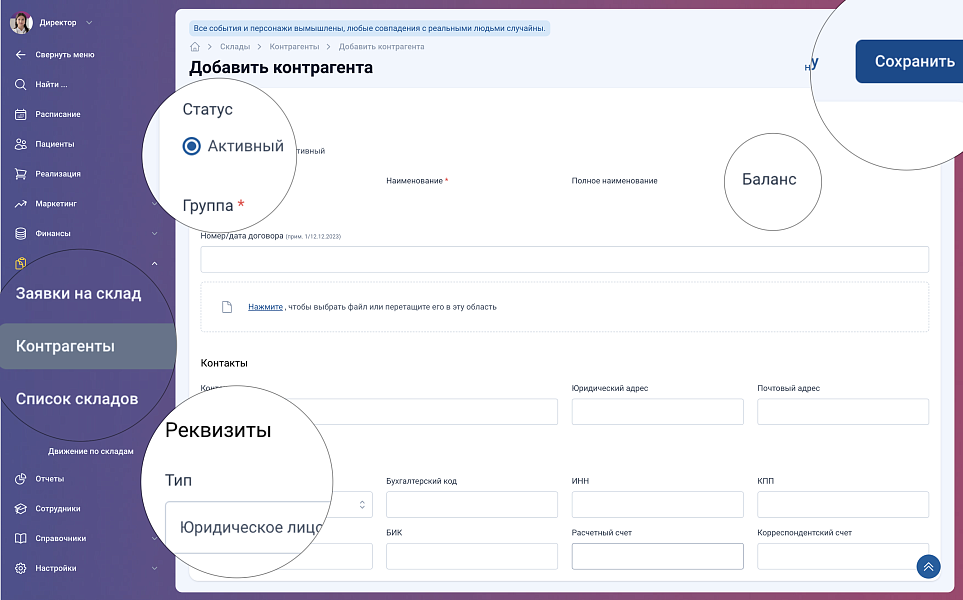Screen dimensions: 963x600
Task: Click the Отчеты pie chart icon
Action: click(20, 479)
